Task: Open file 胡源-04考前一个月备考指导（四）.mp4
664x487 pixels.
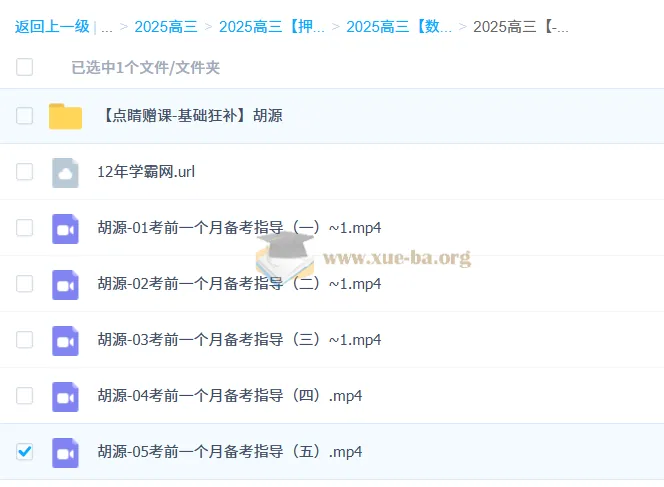Action: pos(229,396)
